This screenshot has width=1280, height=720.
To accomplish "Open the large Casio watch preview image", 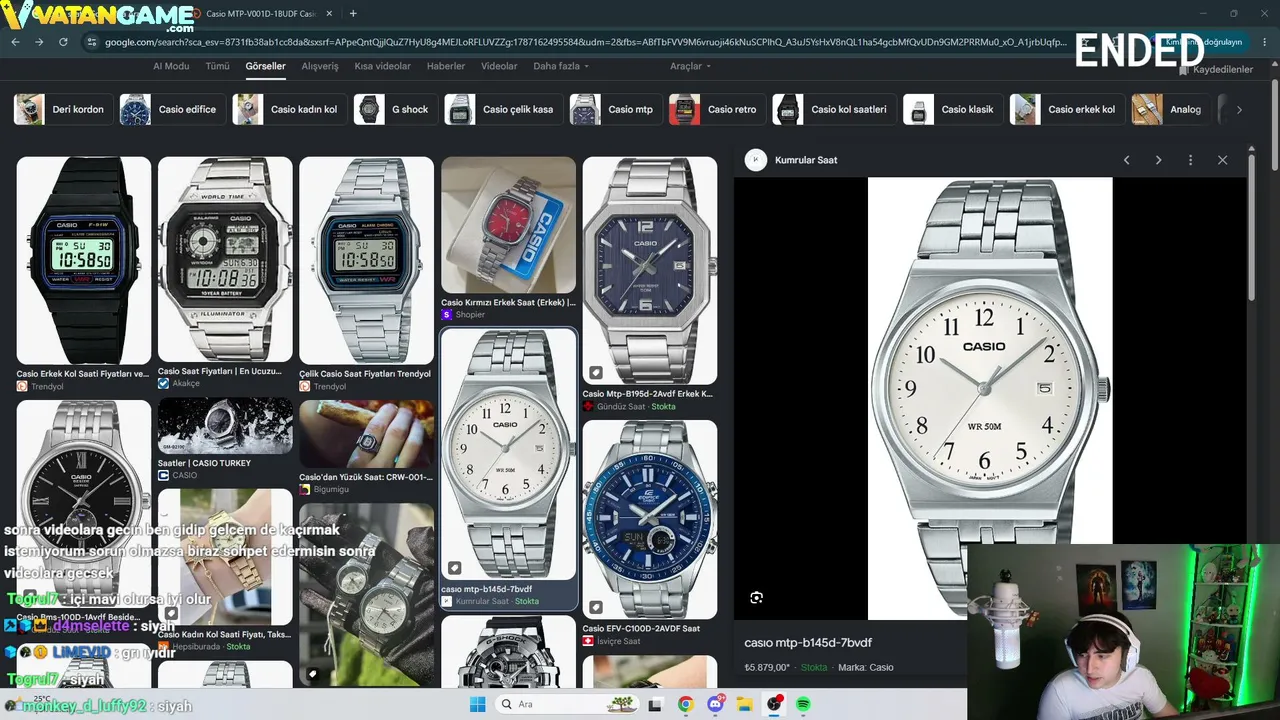I will (990, 399).
